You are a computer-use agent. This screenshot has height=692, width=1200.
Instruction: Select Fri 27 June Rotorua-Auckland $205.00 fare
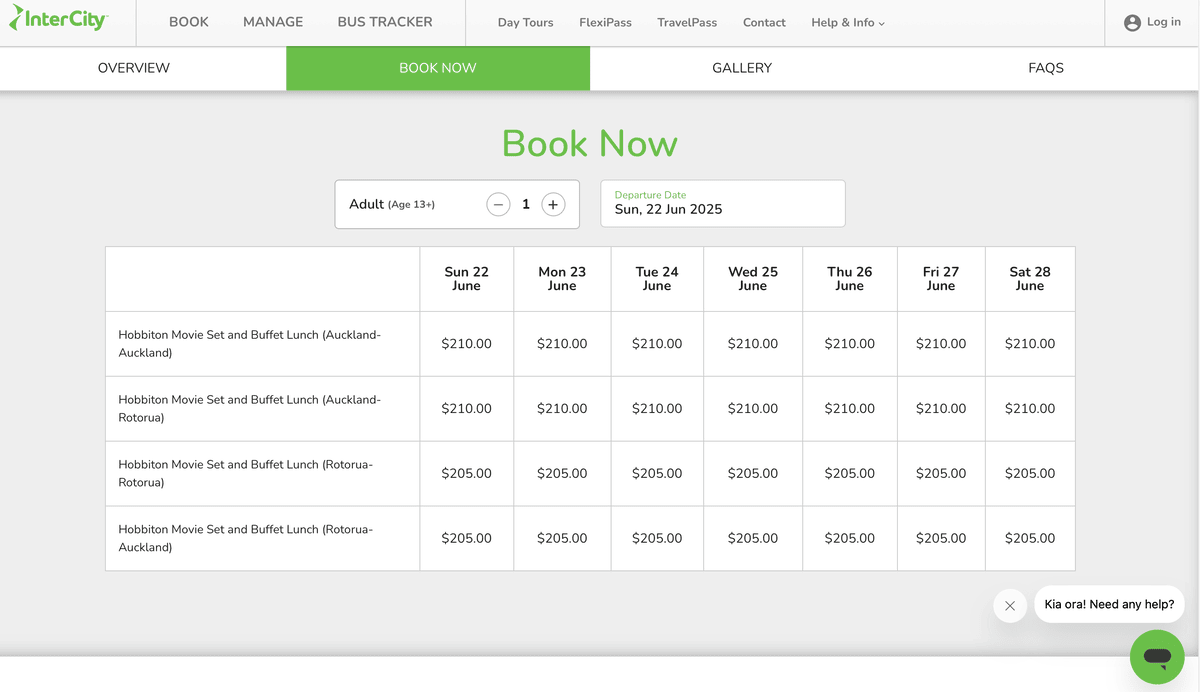coord(941,539)
